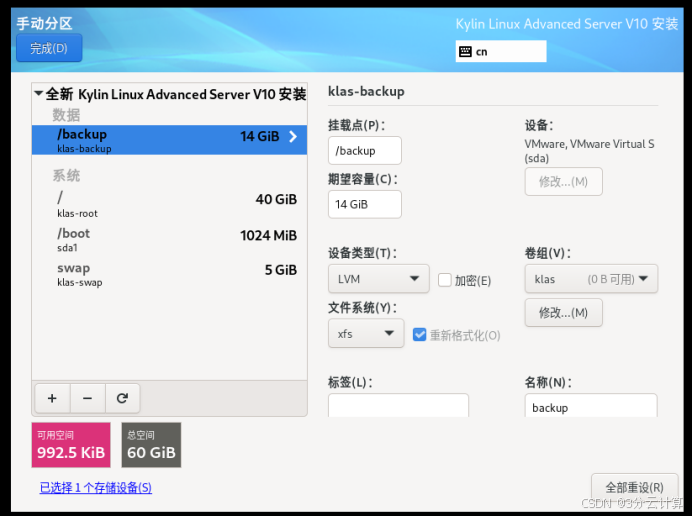Click the plus icon to add a mount point
Screen dimensions: 693x517
[52, 398]
